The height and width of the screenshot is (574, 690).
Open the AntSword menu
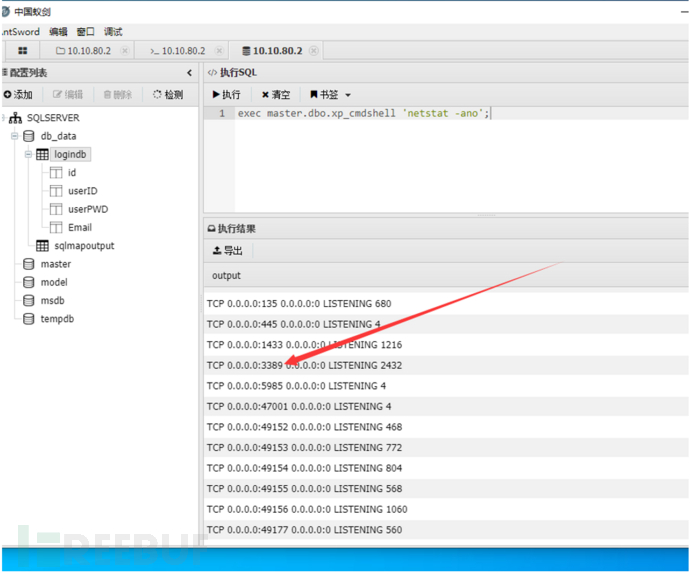point(20,32)
